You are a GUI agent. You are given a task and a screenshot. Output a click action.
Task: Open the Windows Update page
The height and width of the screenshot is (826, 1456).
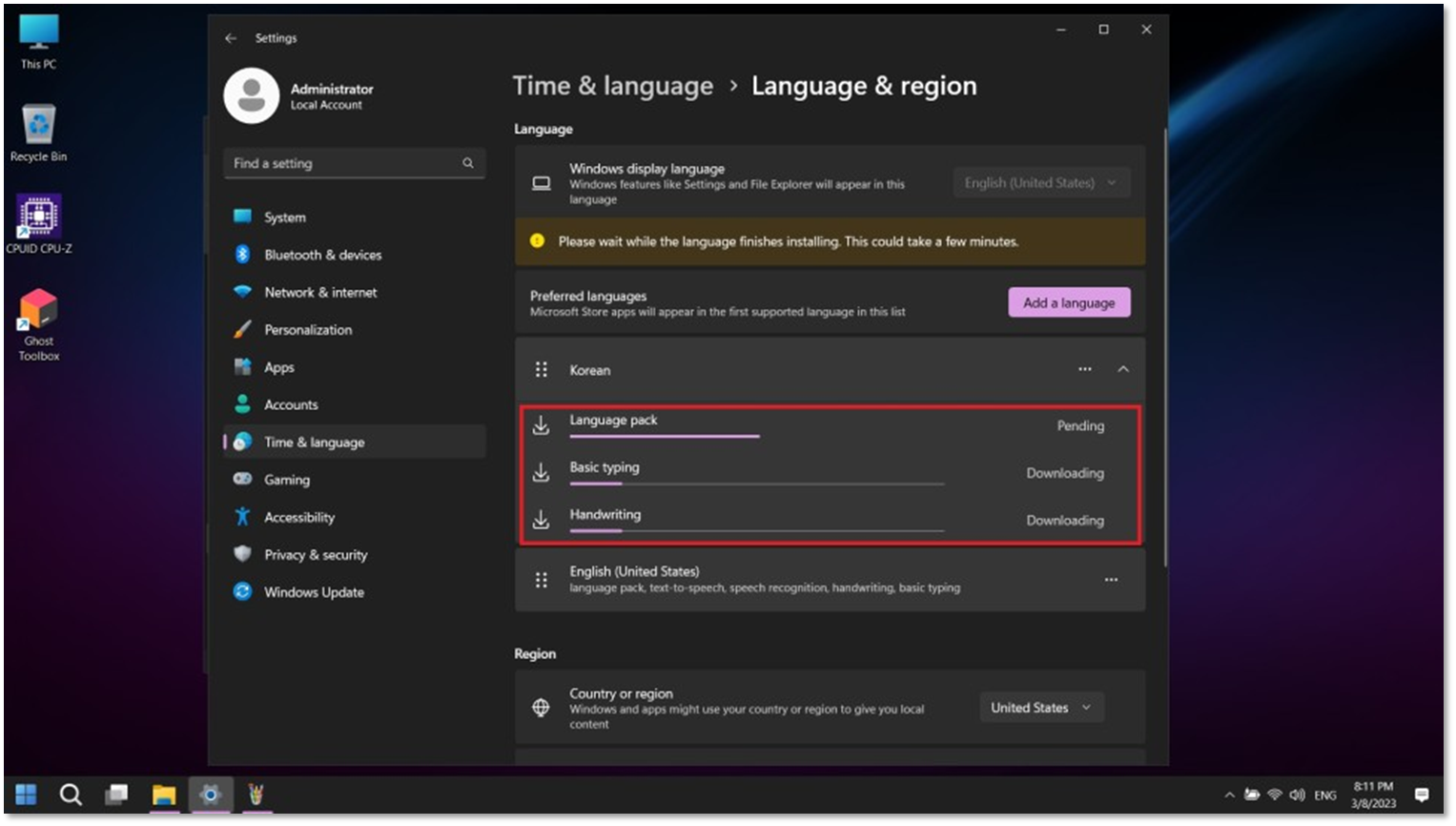(355, 592)
